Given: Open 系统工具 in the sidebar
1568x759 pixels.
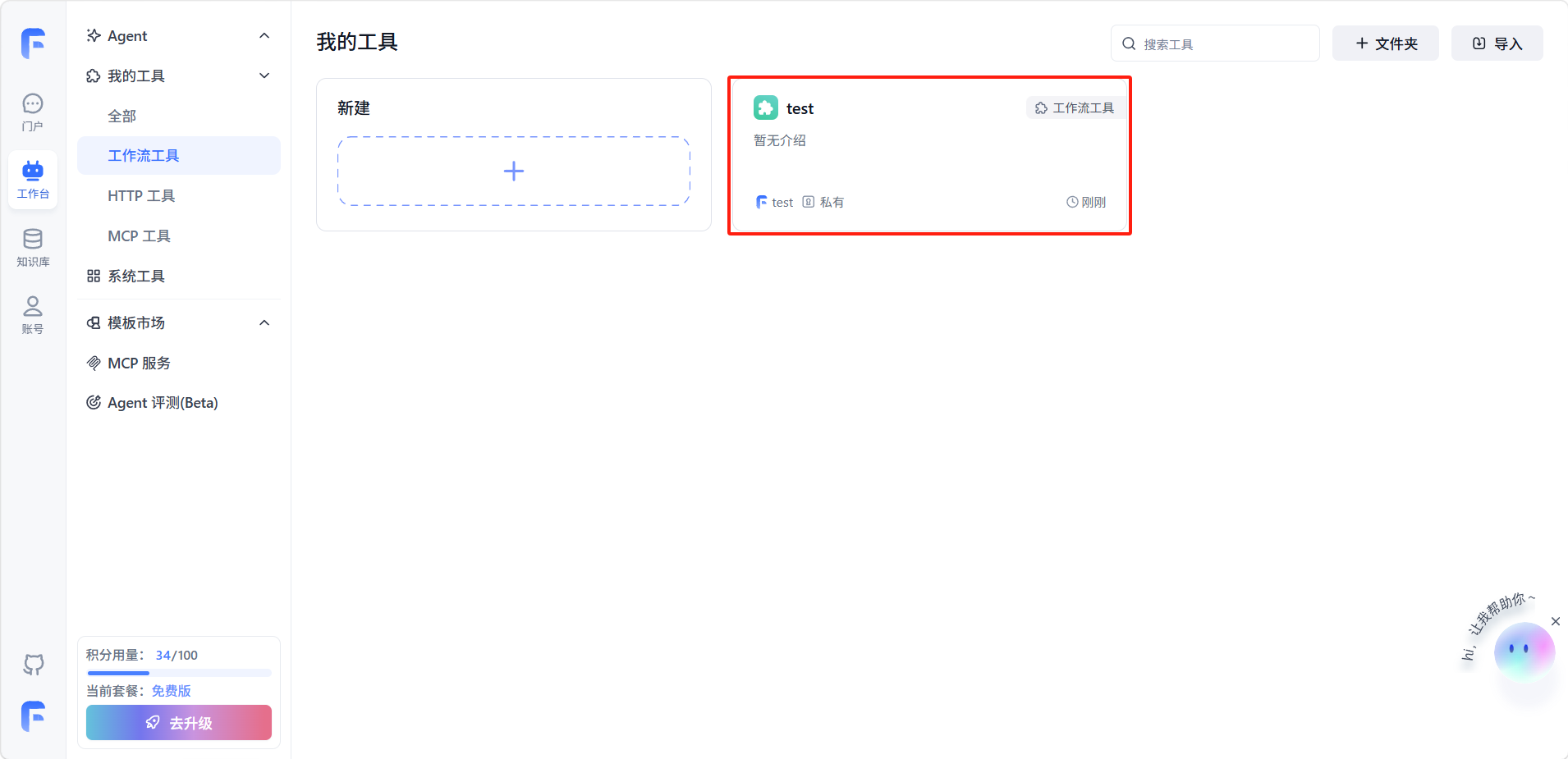Looking at the screenshot, I should pos(136,277).
